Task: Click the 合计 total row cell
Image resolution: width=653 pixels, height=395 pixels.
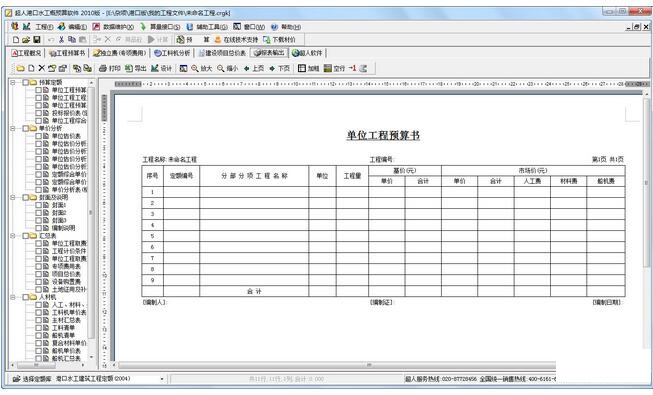Action: tap(254, 291)
